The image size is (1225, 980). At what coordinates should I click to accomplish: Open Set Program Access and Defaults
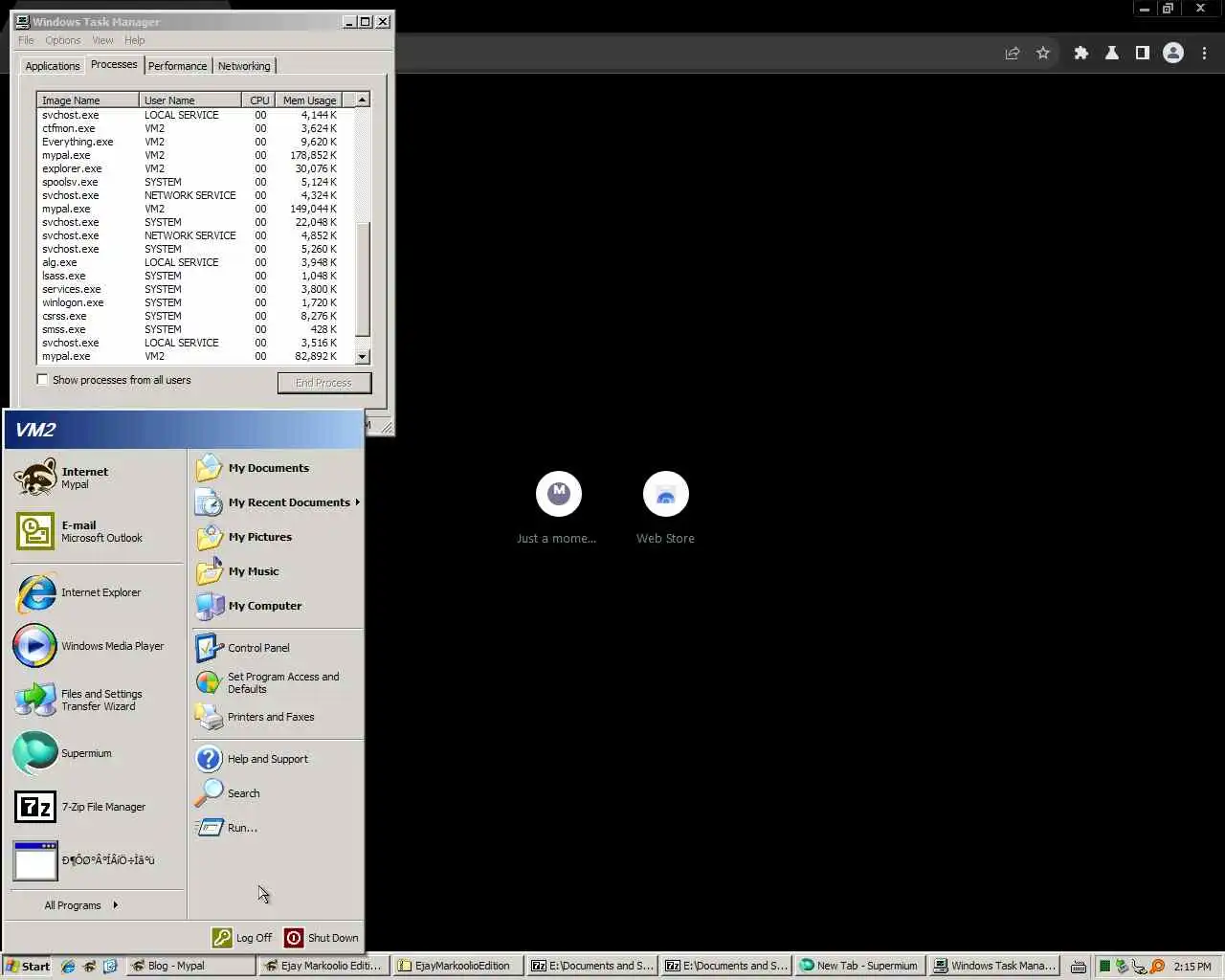278,682
